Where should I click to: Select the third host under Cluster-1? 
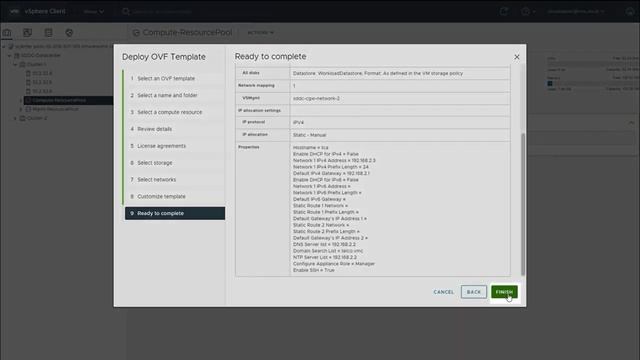click(x=42, y=91)
